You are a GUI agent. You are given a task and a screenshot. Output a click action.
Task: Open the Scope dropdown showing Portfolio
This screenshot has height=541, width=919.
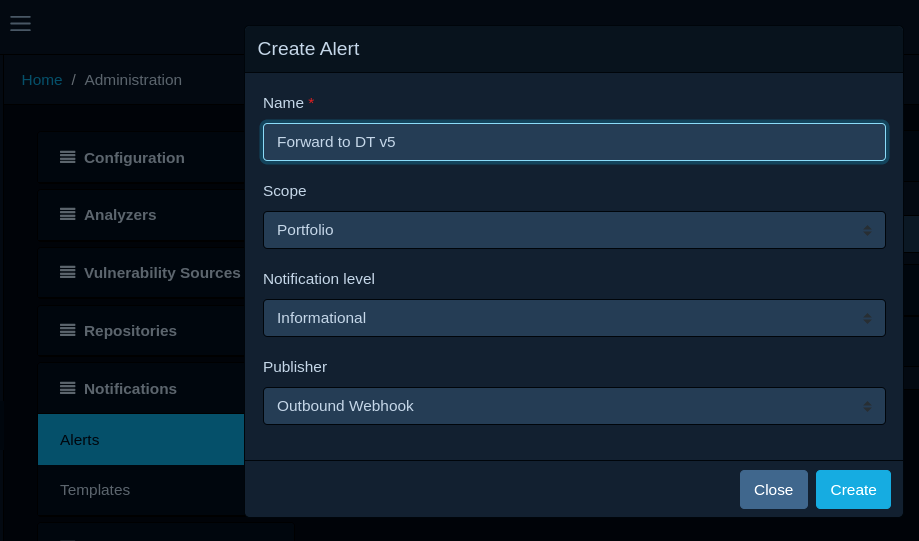pyautogui.click(x=574, y=230)
